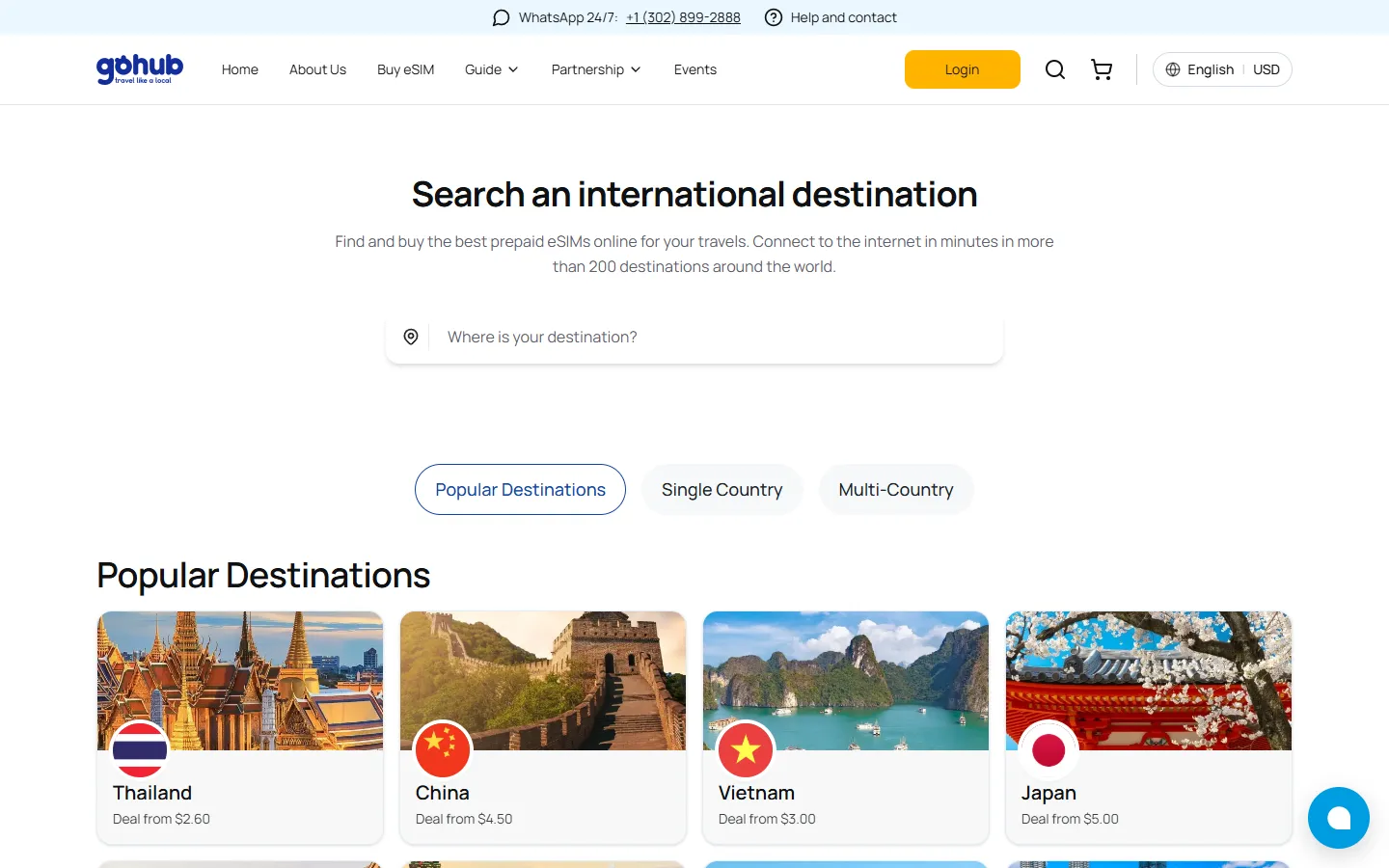The height and width of the screenshot is (868, 1389).
Task: Open the China Great Wall photo
Action: [543, 681]
